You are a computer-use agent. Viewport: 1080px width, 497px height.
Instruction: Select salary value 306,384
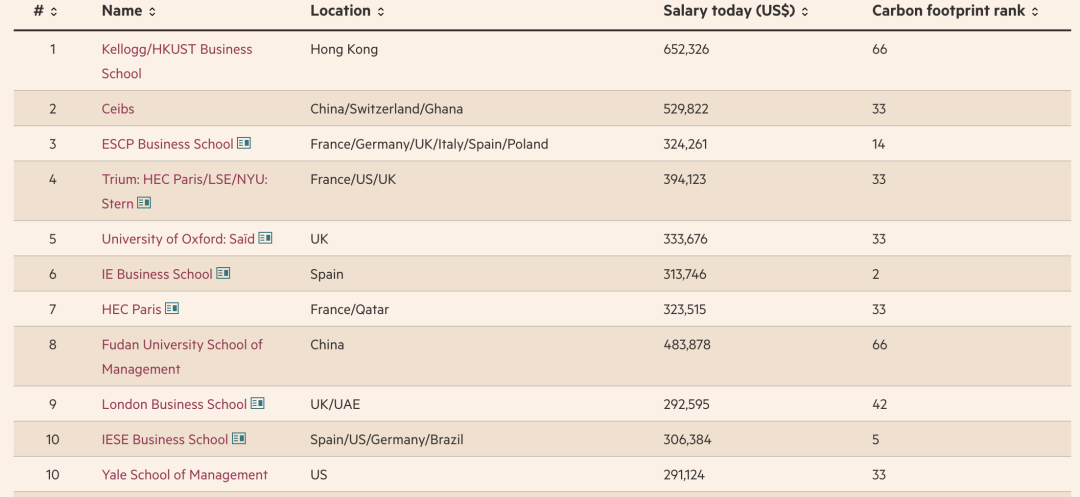[687, 439]
